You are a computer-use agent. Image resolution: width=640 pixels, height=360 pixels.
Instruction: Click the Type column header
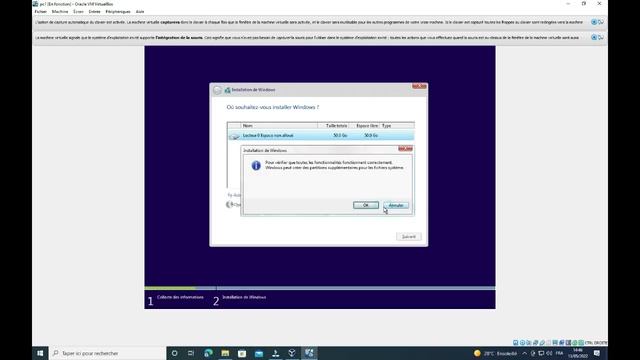point(397,126)
